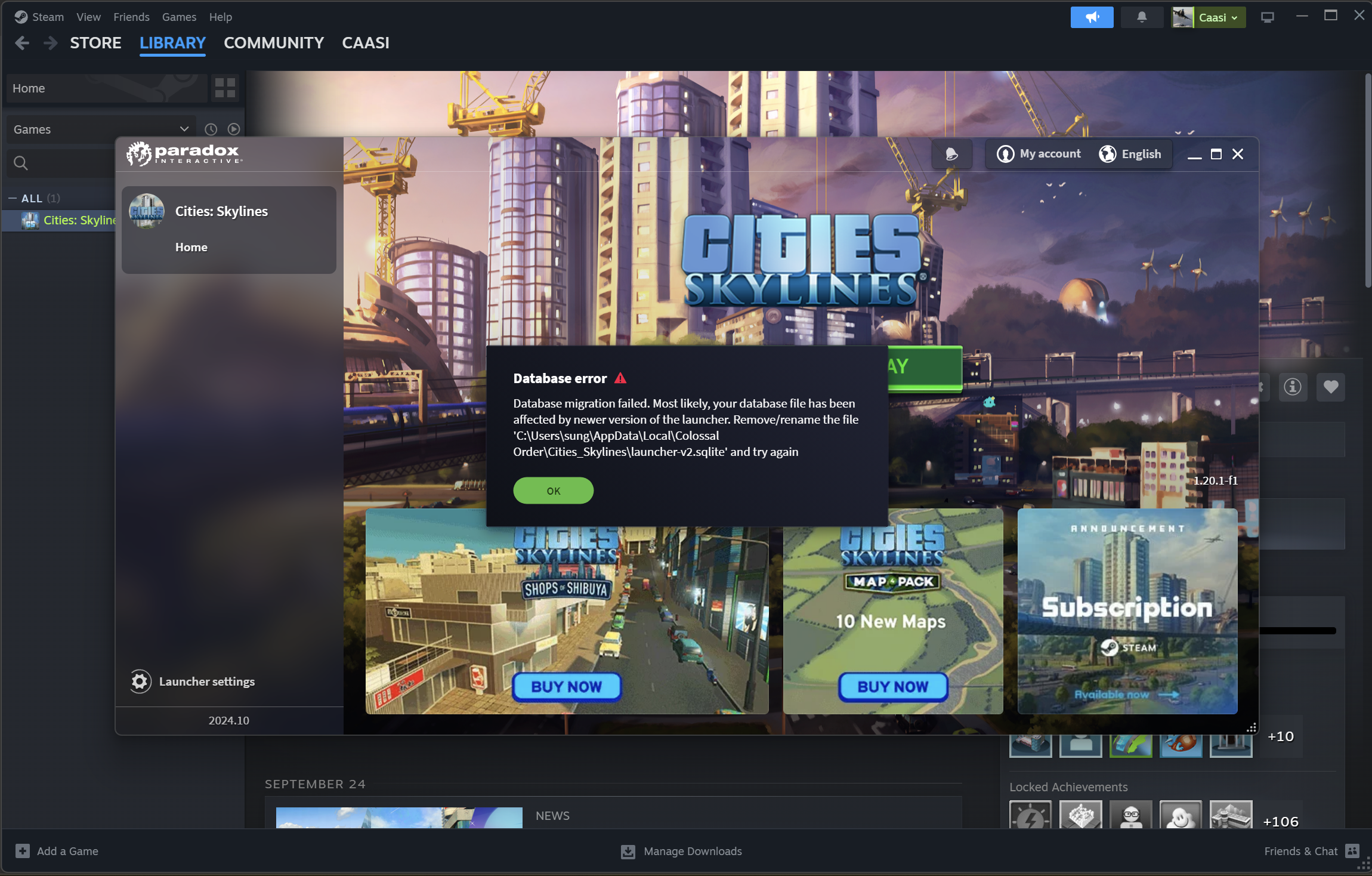Screen dimensions: 1372x876
Task: Collapse the ALL games category
Action: [13, 198]
